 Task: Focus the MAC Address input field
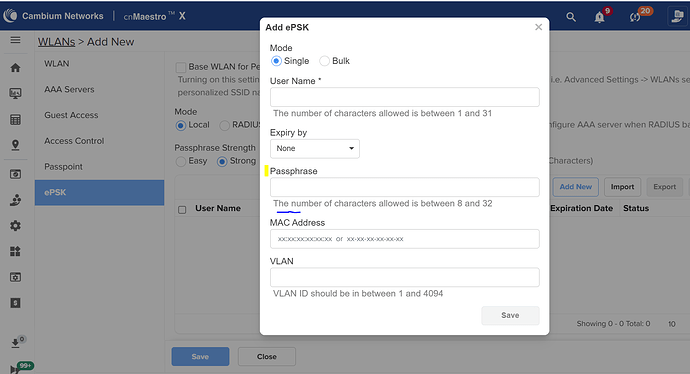404,239
